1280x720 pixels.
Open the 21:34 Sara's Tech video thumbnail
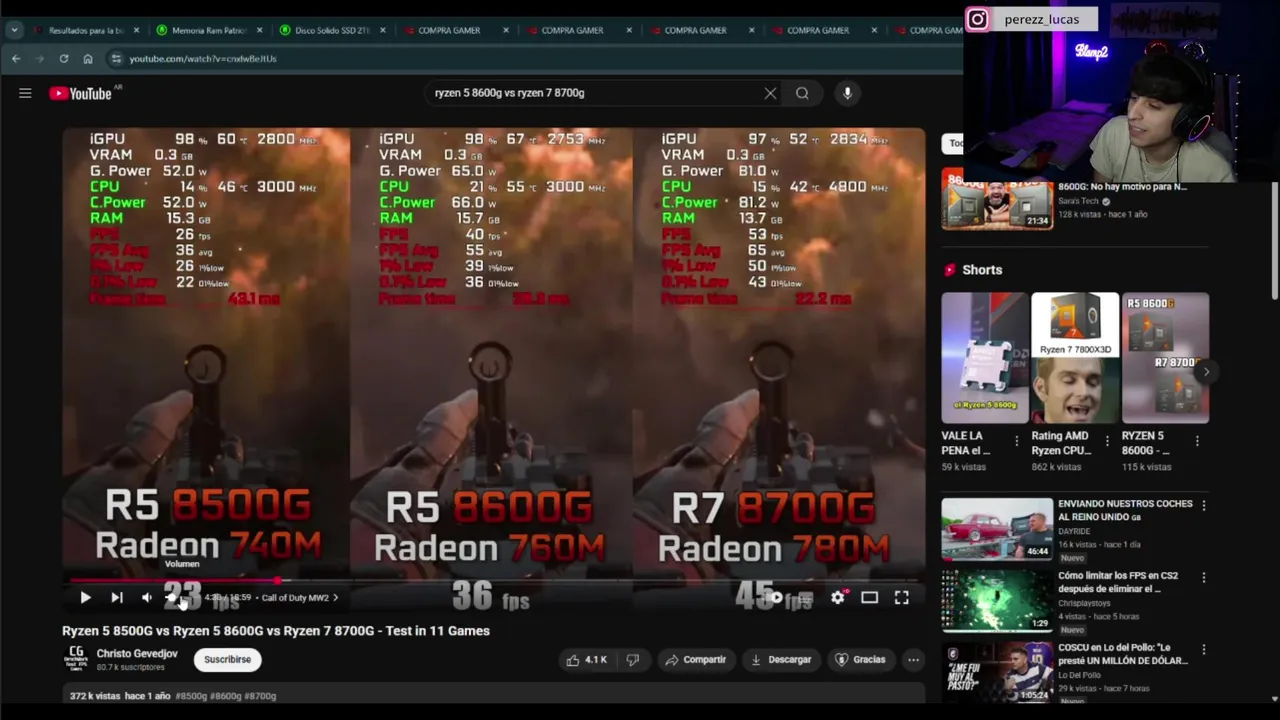click(x=997, y=199)
